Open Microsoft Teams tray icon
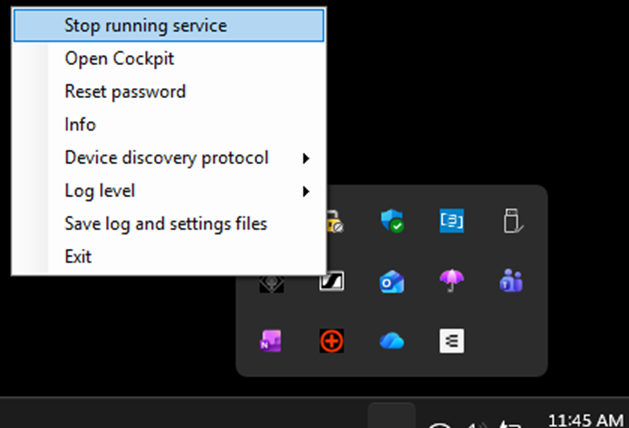629x428 pixels. pos(512,282)
